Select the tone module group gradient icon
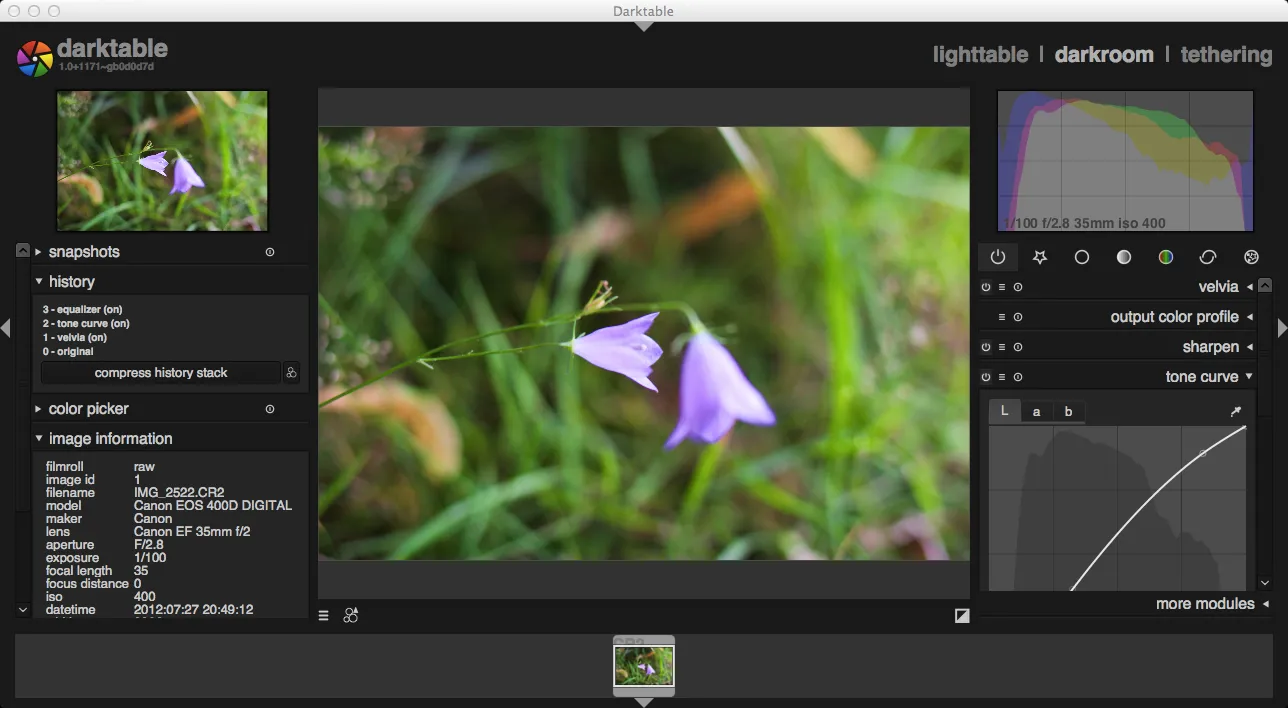1288x708 pixels. (x=1123, y=257)
